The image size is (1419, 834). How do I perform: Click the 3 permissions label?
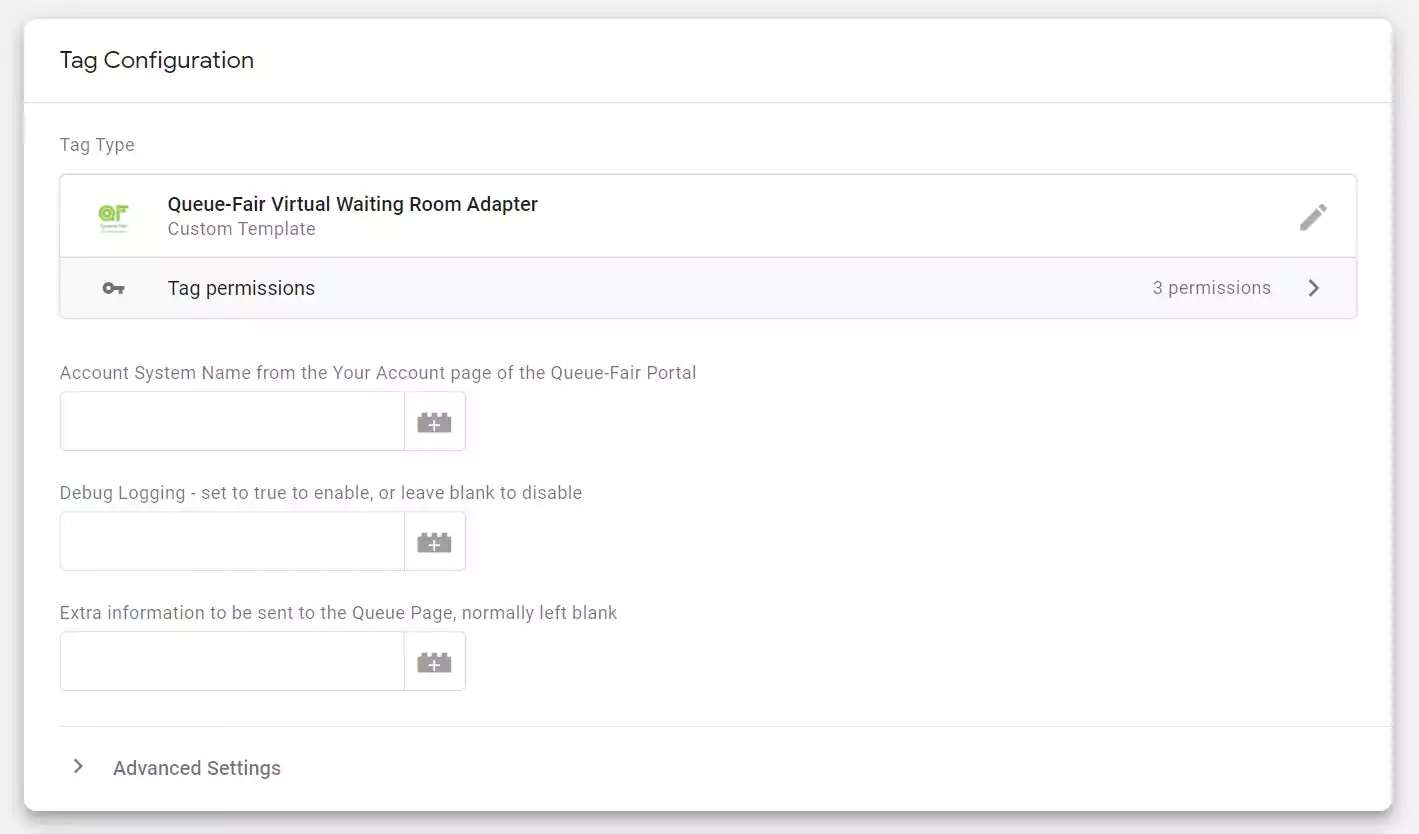1211,288
